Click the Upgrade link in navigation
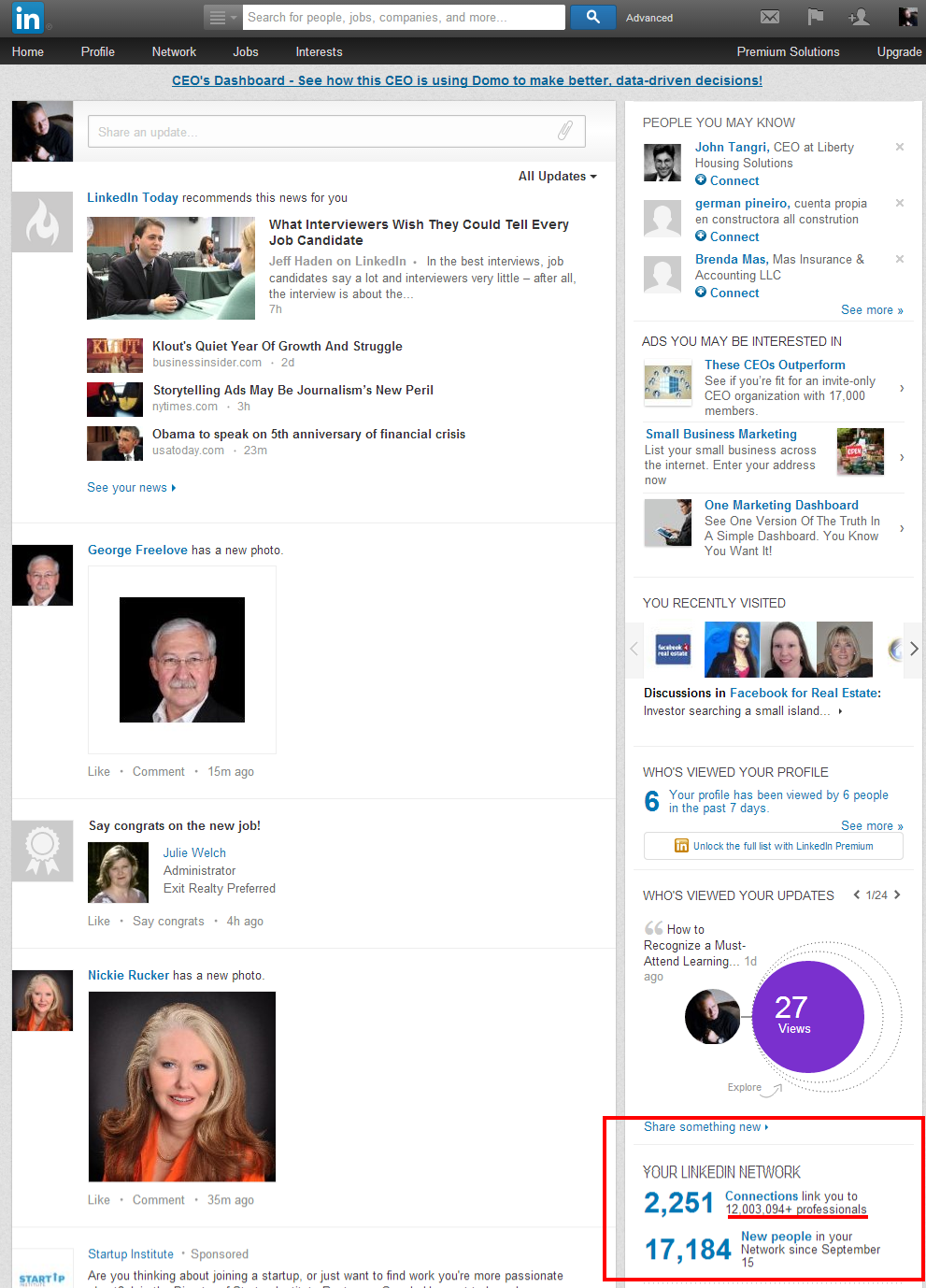The height and width of the screenshot is (1288, 926). tap(899, 51)
